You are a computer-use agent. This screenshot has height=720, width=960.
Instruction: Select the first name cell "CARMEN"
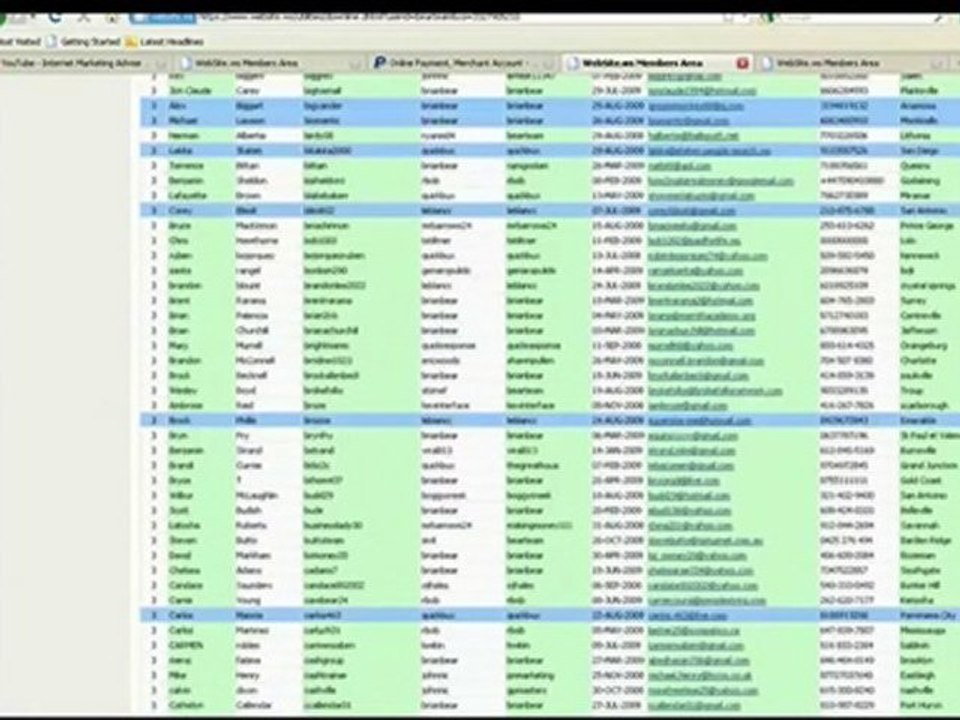186,646
